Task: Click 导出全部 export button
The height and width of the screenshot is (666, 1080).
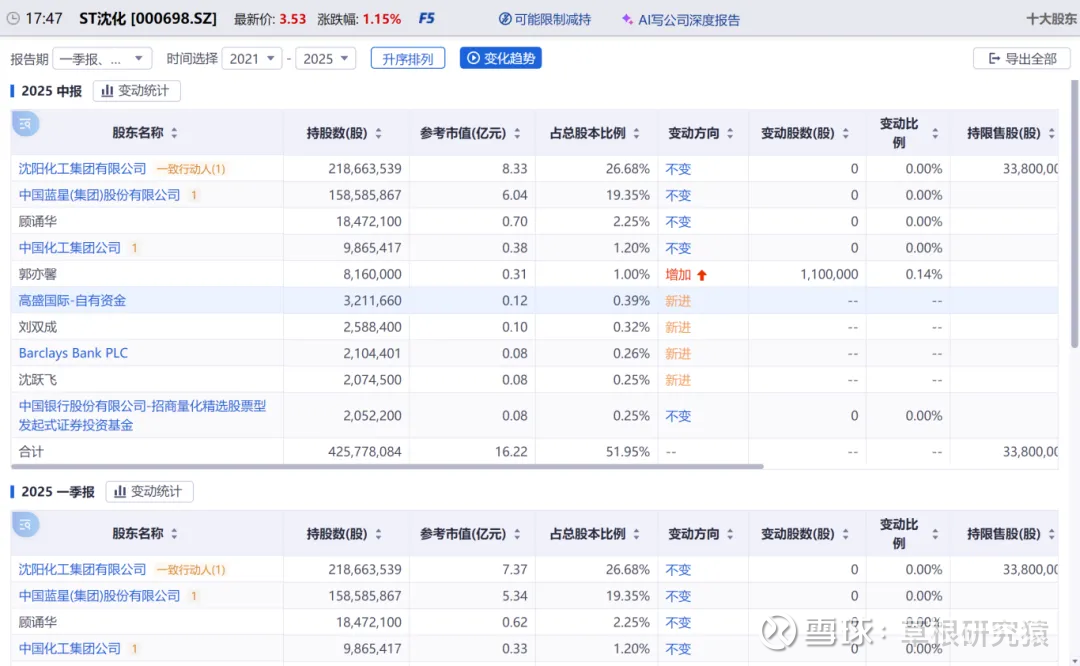Action: pyautogui.click(x=1021, y=59)
